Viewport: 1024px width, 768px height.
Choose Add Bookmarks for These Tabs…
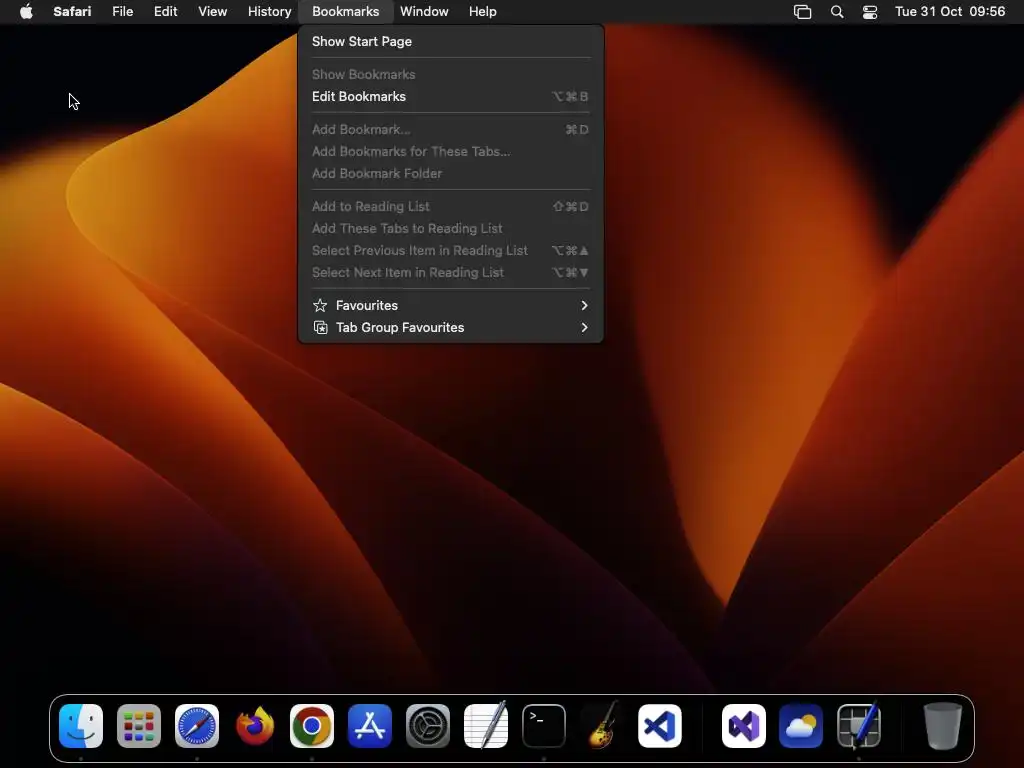451,152
